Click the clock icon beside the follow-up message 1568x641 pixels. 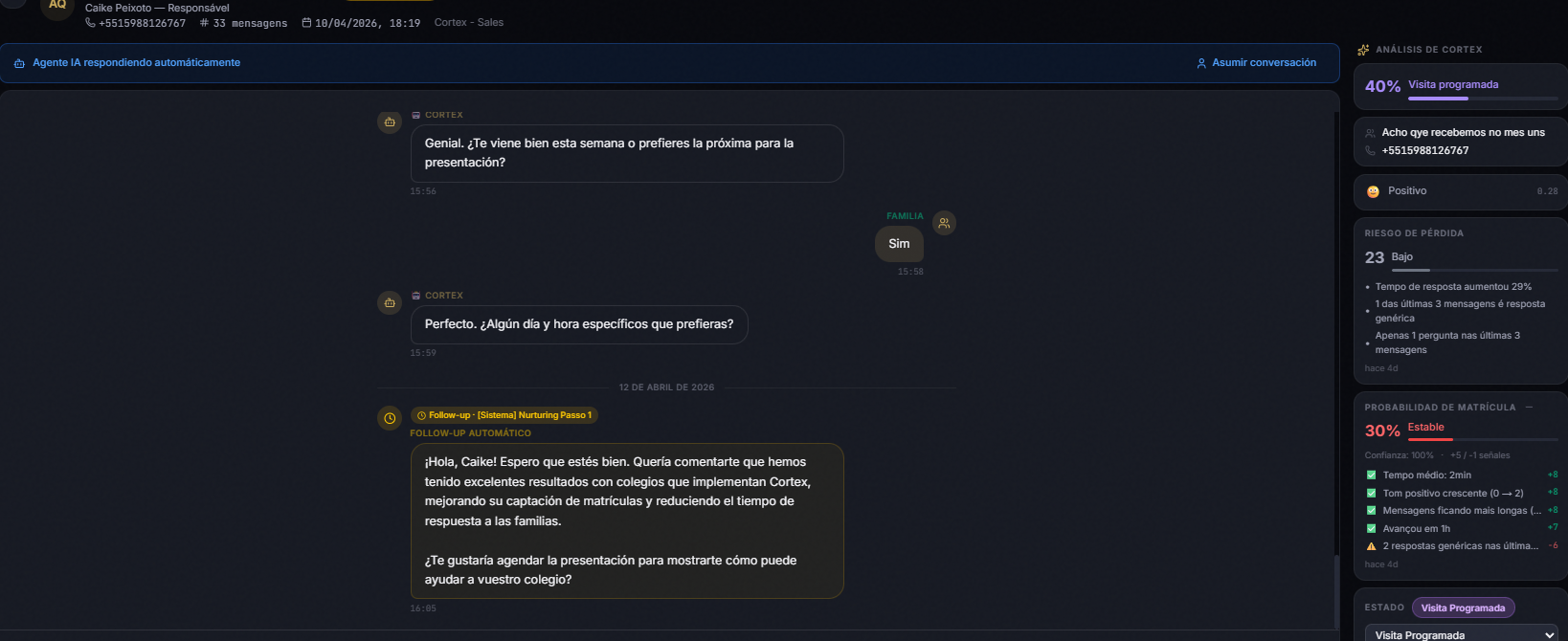[x=390, y=418]
